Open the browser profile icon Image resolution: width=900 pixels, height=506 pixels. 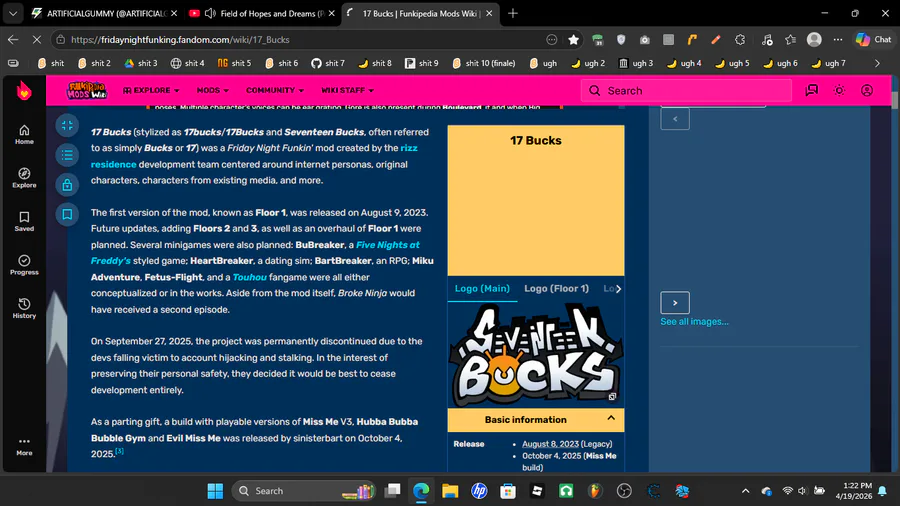pos(814,40)
